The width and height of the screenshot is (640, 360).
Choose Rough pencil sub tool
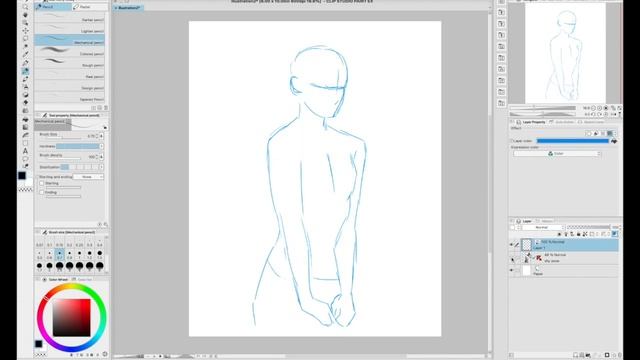[70, 63]
